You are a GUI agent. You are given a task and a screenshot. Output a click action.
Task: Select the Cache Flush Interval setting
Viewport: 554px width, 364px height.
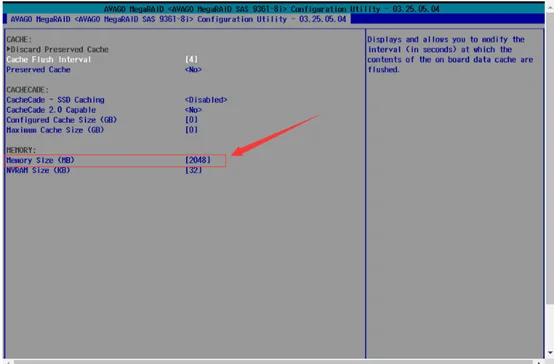click(48, 59)
